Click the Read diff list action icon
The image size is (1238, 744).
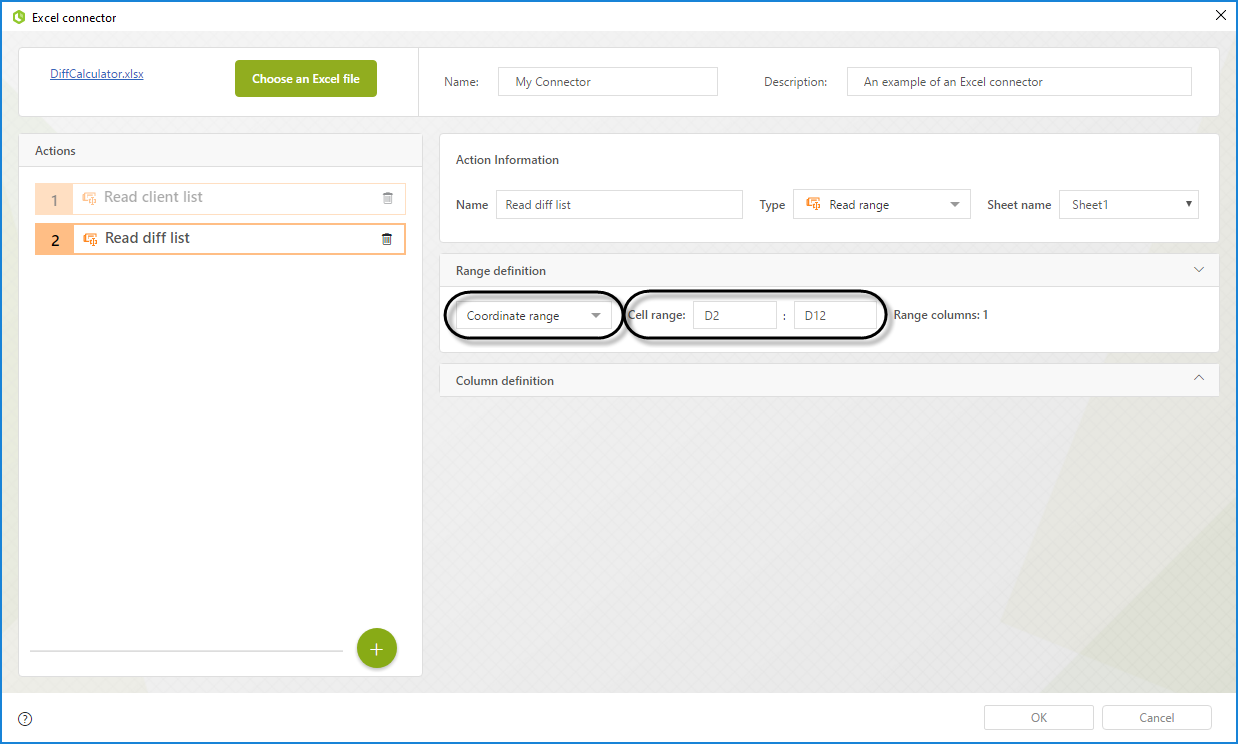(90, 239)
